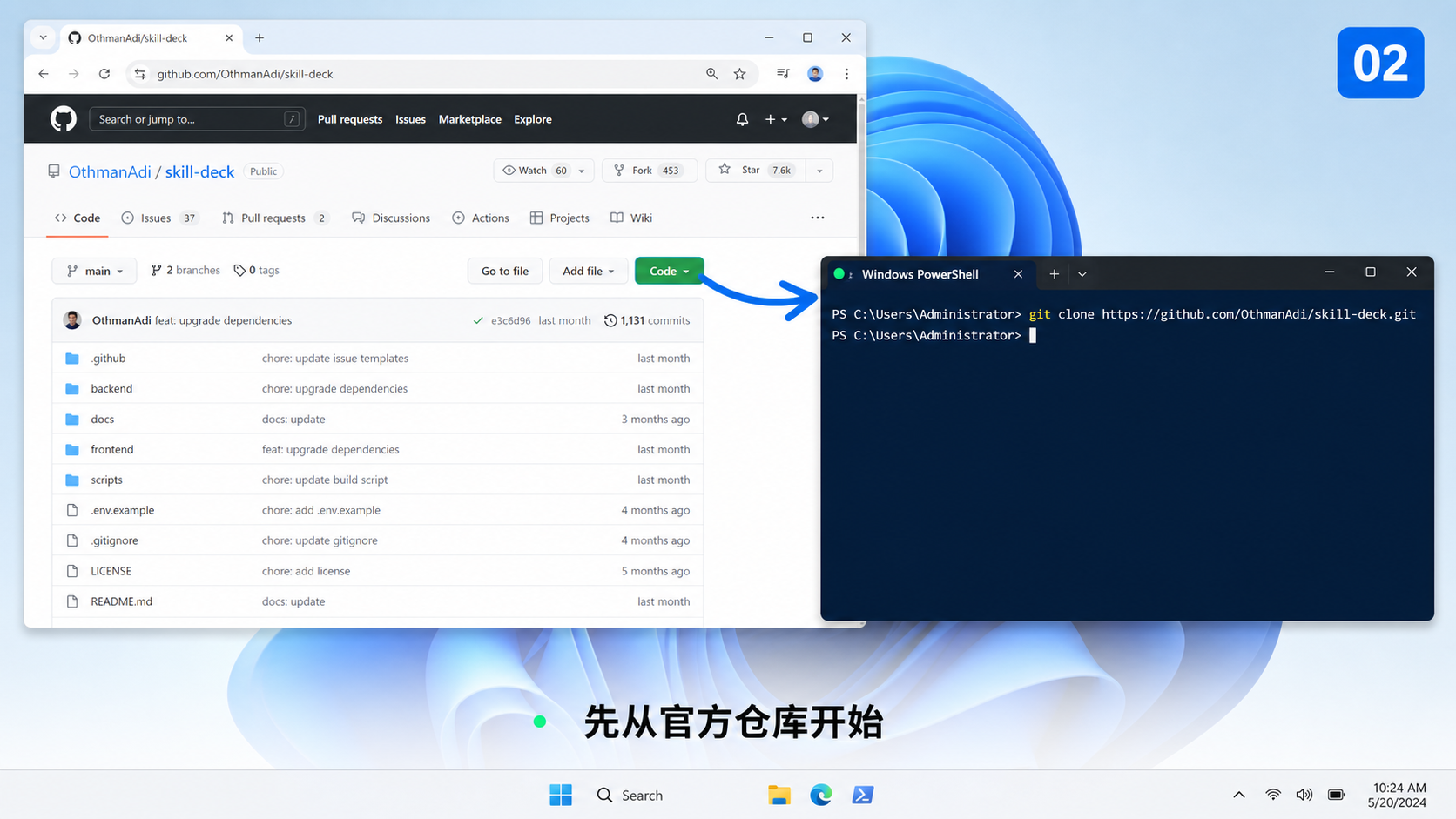This screenshot has height=819, width=1456.
Task: Star the skill-deck repository
Action: pyautogui.click(x=755, y=171)
